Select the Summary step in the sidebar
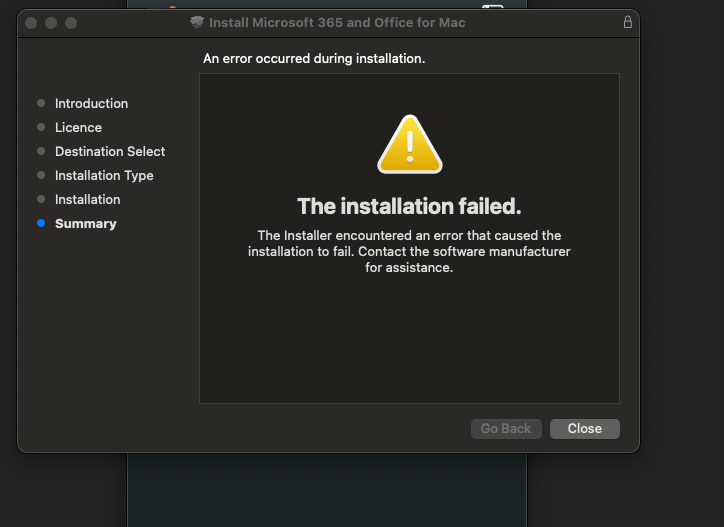Screen dimensions: 724x527 point(86,224)
